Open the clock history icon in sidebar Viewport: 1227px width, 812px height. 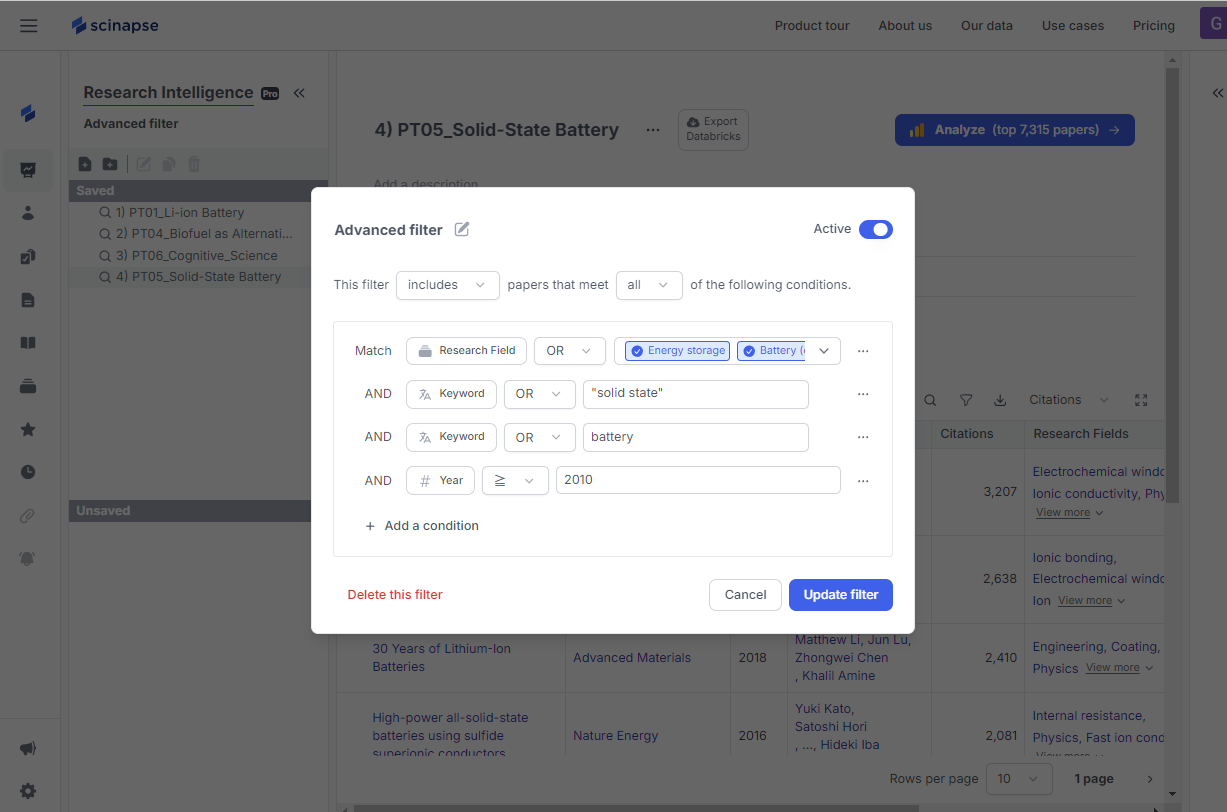click(28, 472)
